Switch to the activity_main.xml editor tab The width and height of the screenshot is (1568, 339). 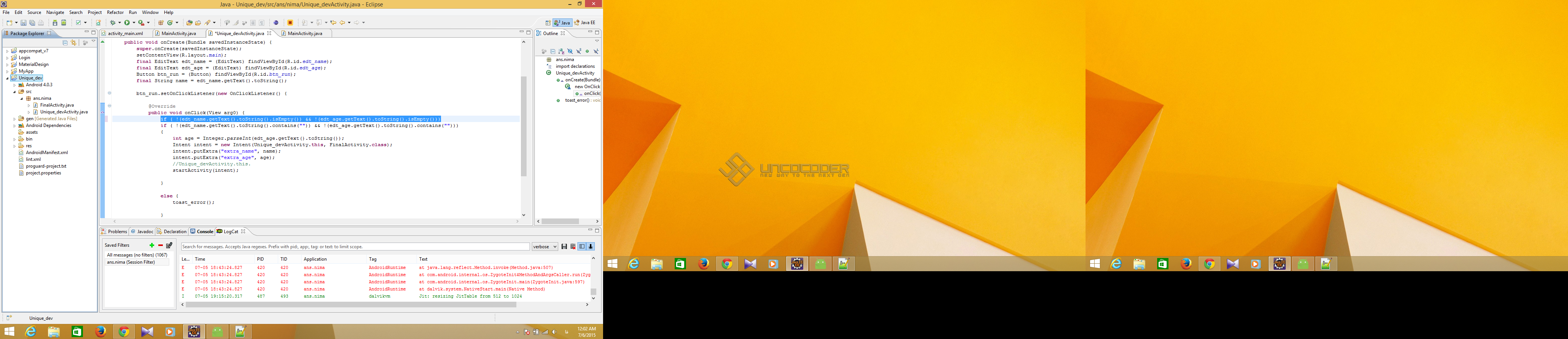[x=126, y=34]
